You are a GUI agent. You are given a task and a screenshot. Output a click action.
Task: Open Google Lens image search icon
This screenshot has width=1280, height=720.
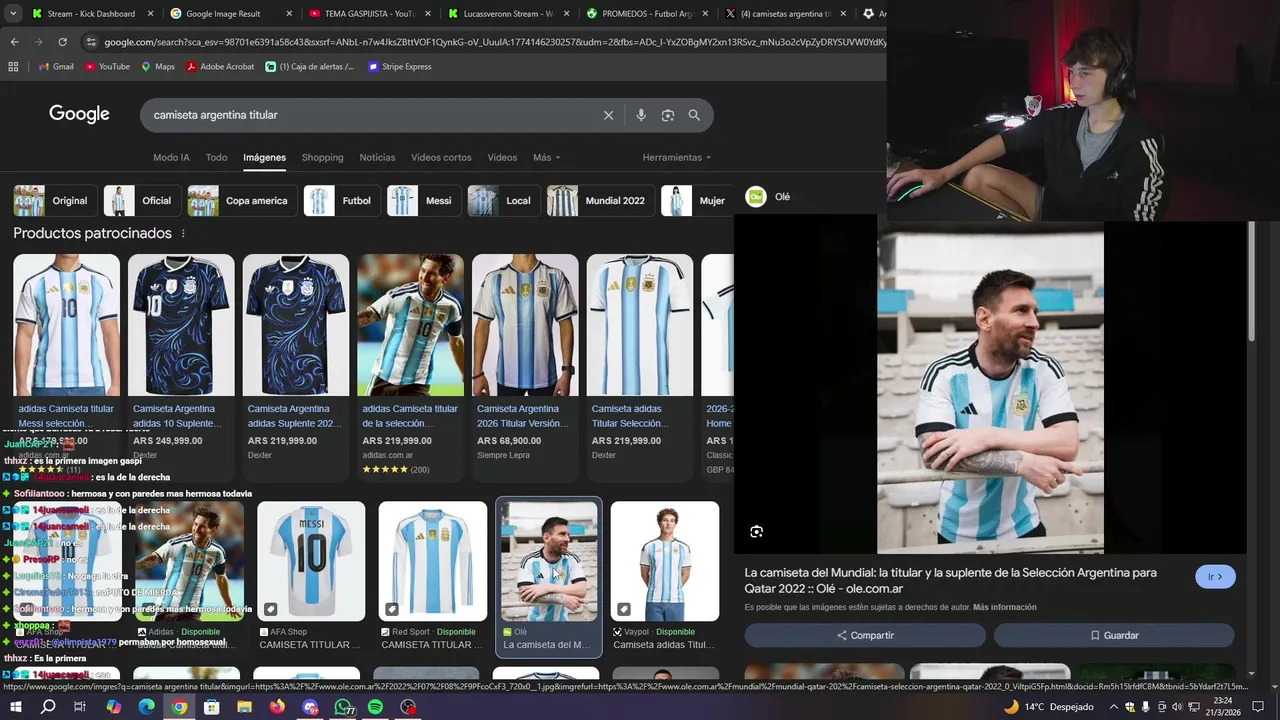(668, 115)
